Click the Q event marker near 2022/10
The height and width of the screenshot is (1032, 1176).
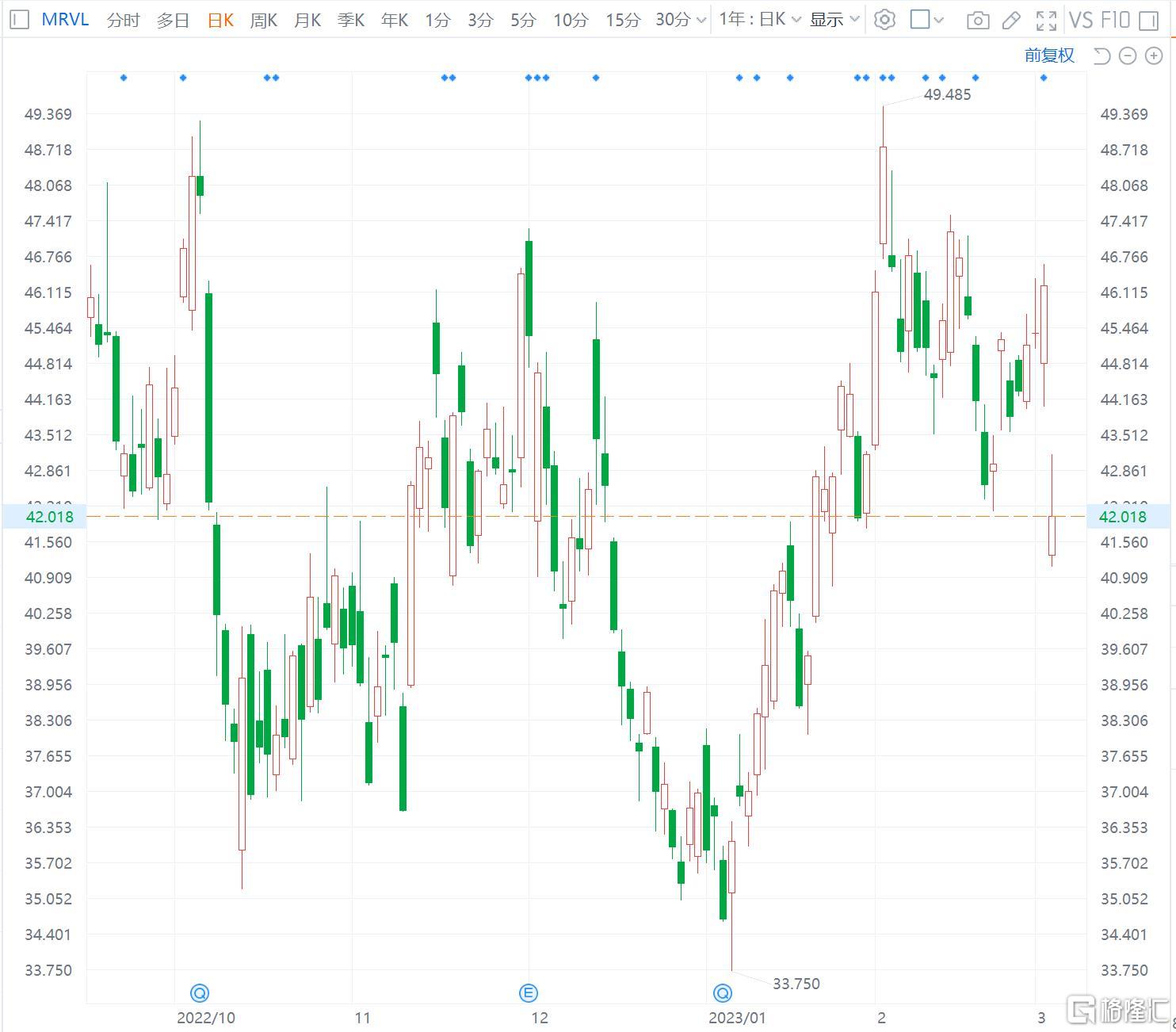point(200,992)
